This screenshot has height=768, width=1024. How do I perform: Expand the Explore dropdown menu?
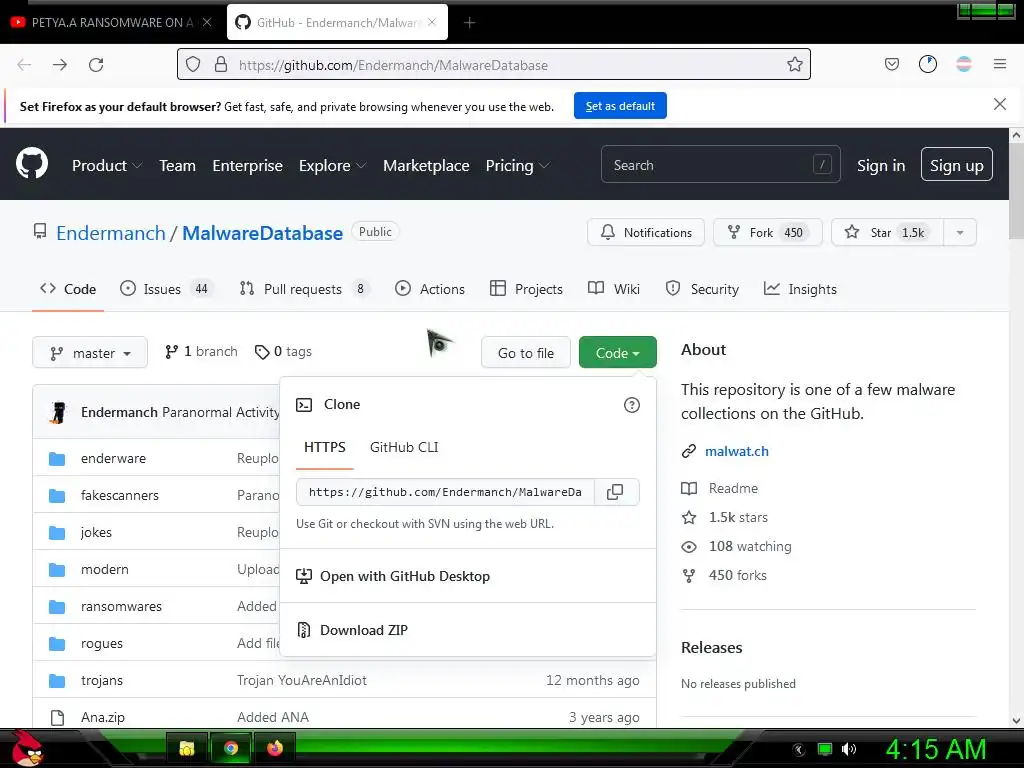point(332,166)
